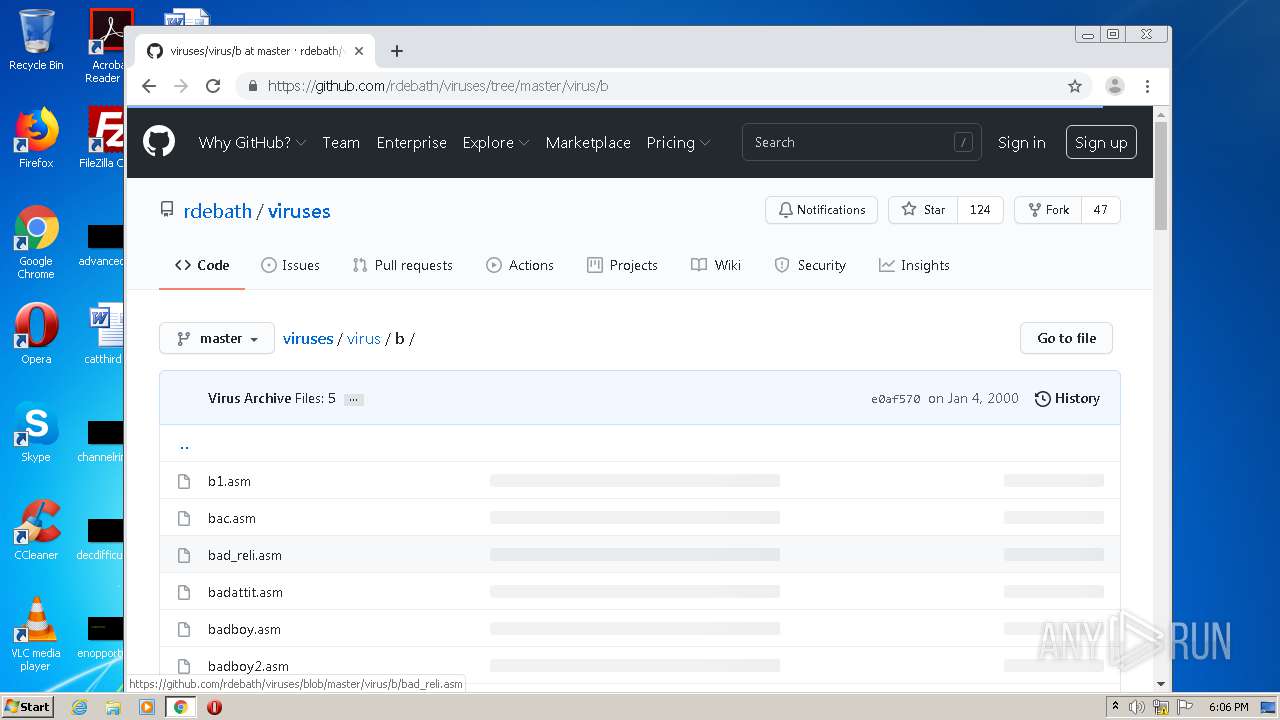Expand the Explore dropdown
Image resolution: width=1280 pixels, height=720 pixels.
(495, 142)
